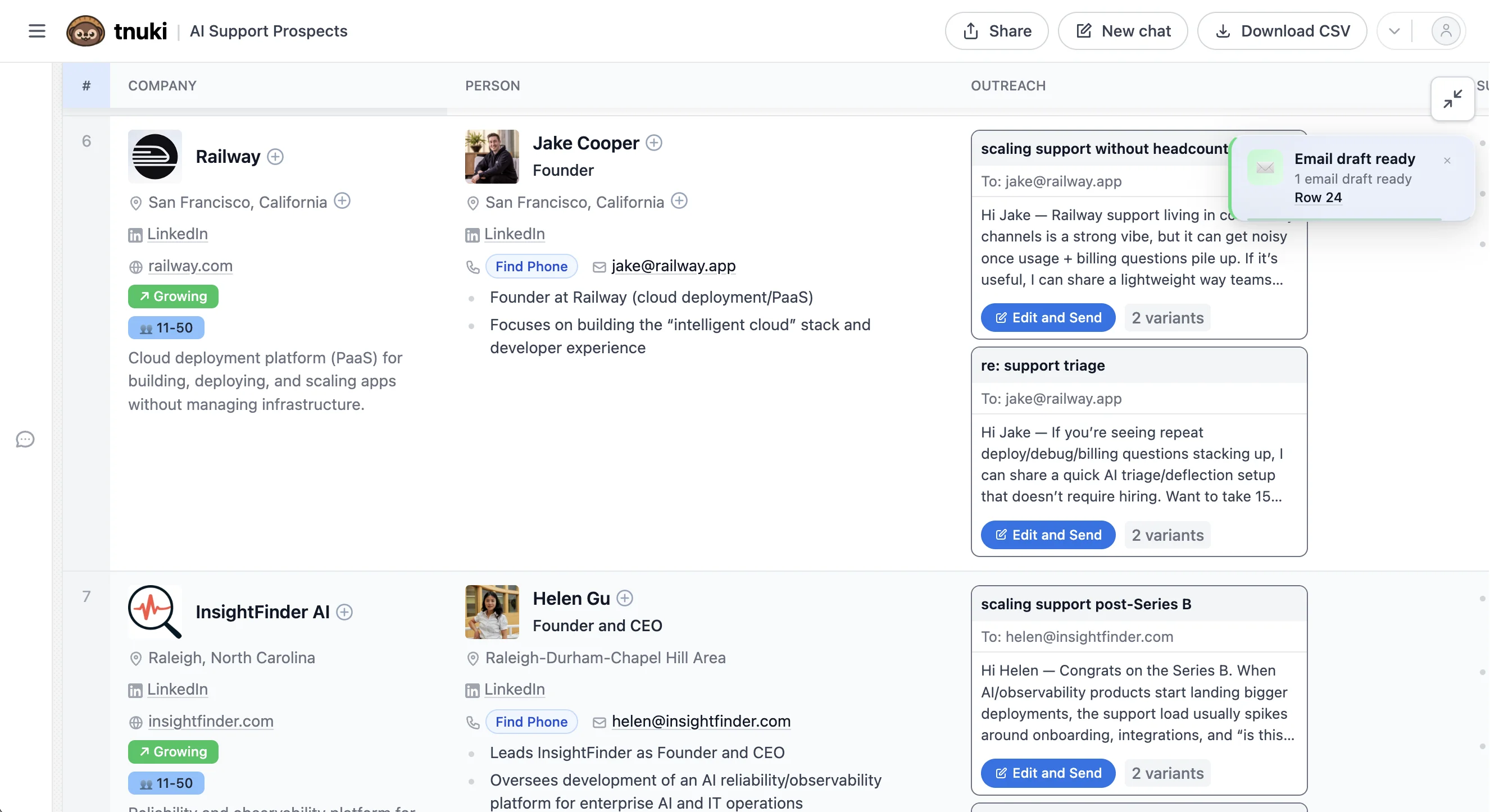Image resolution: width=1490 pixels, height=812 pixels.
Task: Open the user profile avatar
Action: [1446, 31]
